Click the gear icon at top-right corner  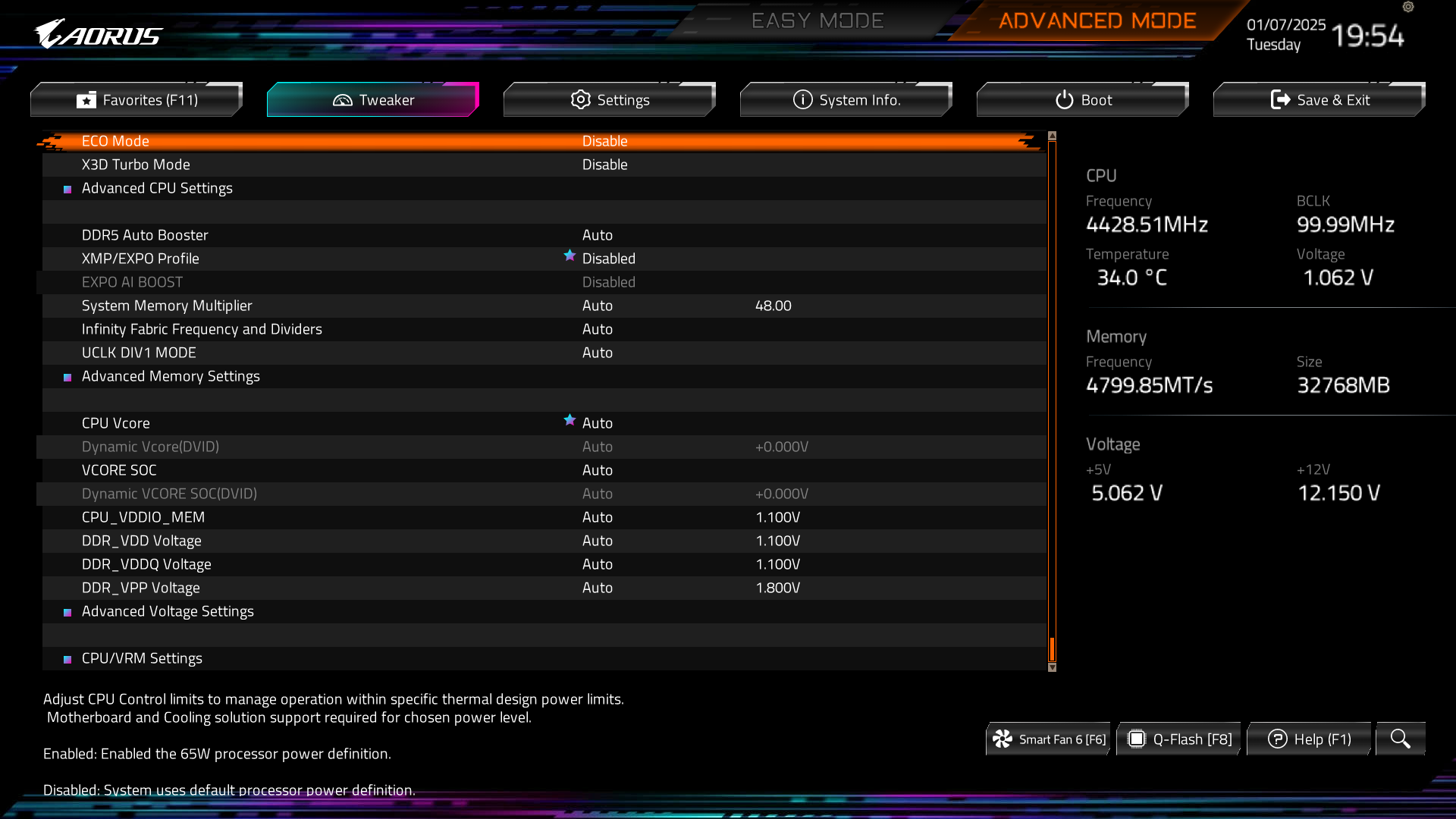1408,7
